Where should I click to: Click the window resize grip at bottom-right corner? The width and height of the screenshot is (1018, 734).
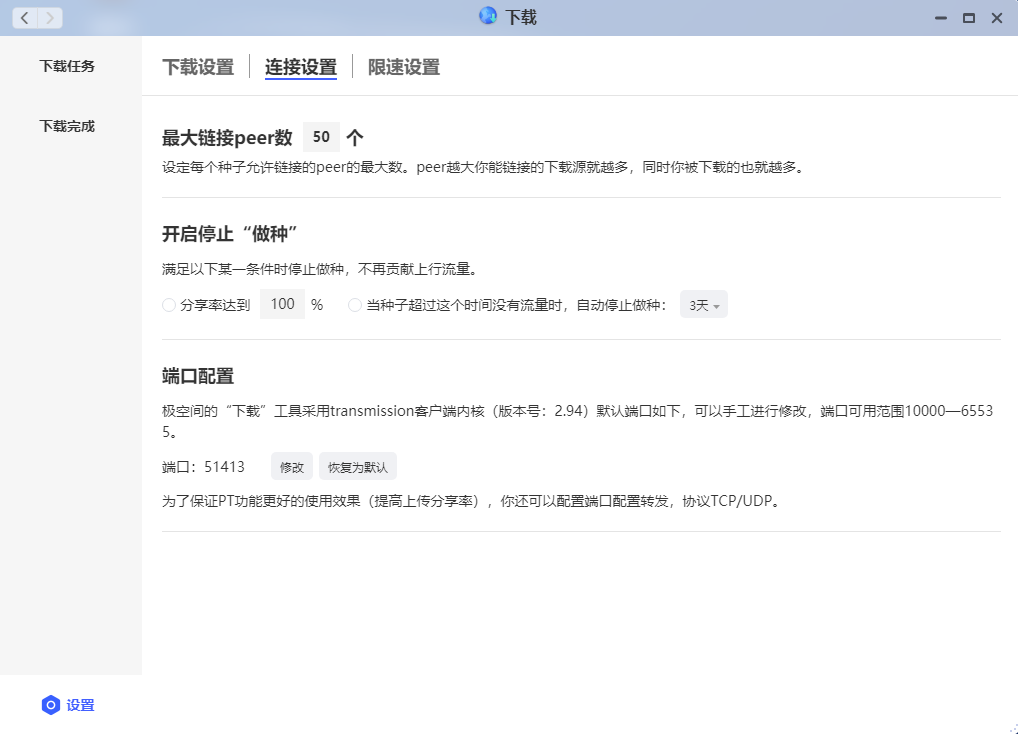(1010, 727)
